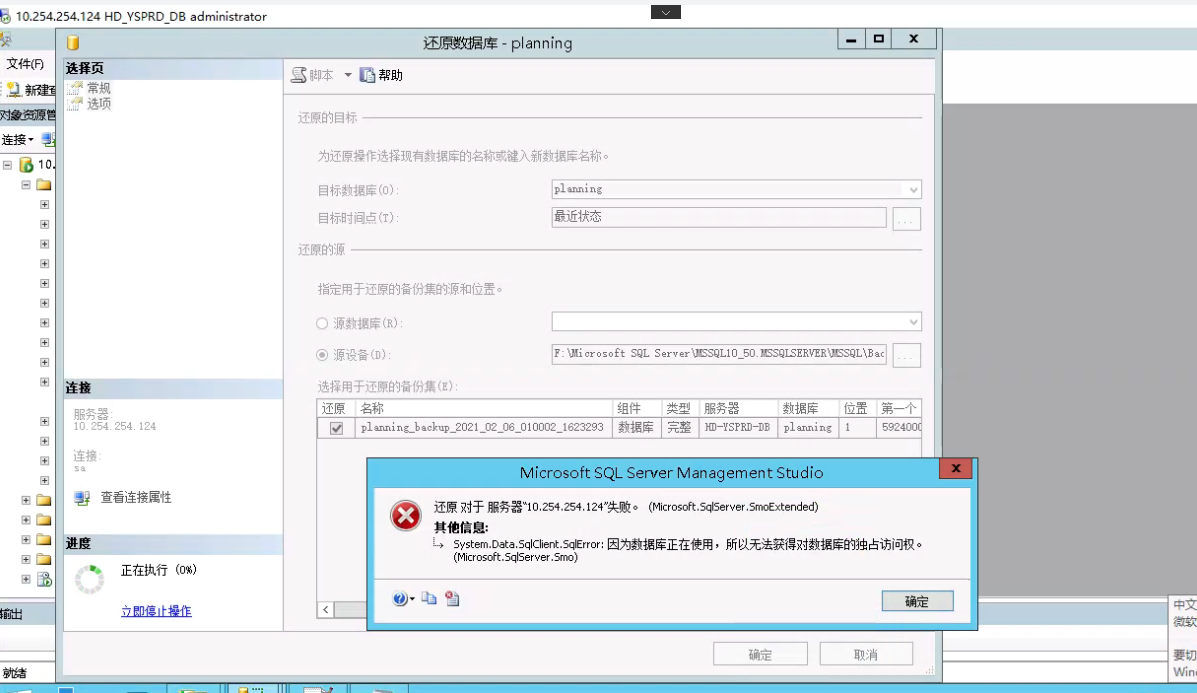Select the 源设备(D) radio button
Viewport: 1197px width, 693px height.
point(321,355)
